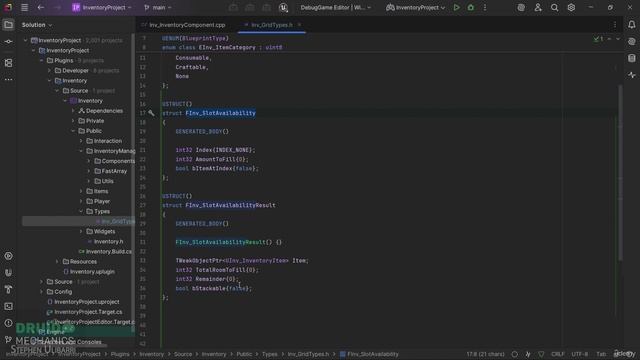Open the Database tool window icon
The image size is (640, 360).
(631, 58)
